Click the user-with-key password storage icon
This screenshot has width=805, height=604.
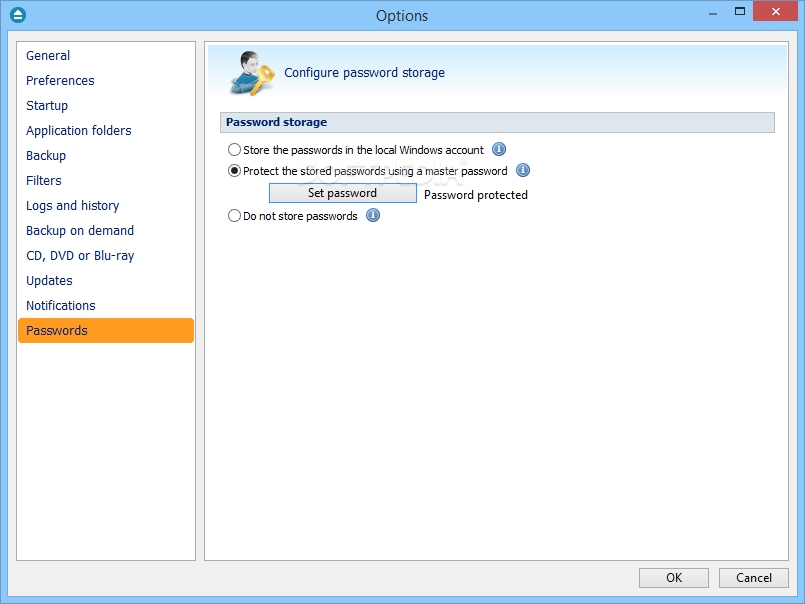251,73
